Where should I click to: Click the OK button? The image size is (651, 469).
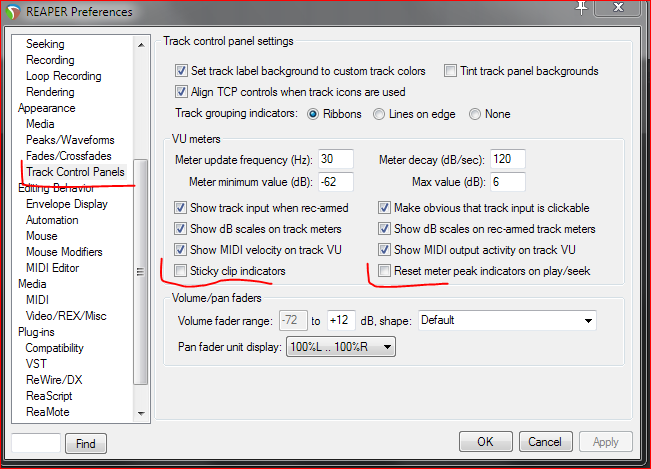tap(485, 442)
